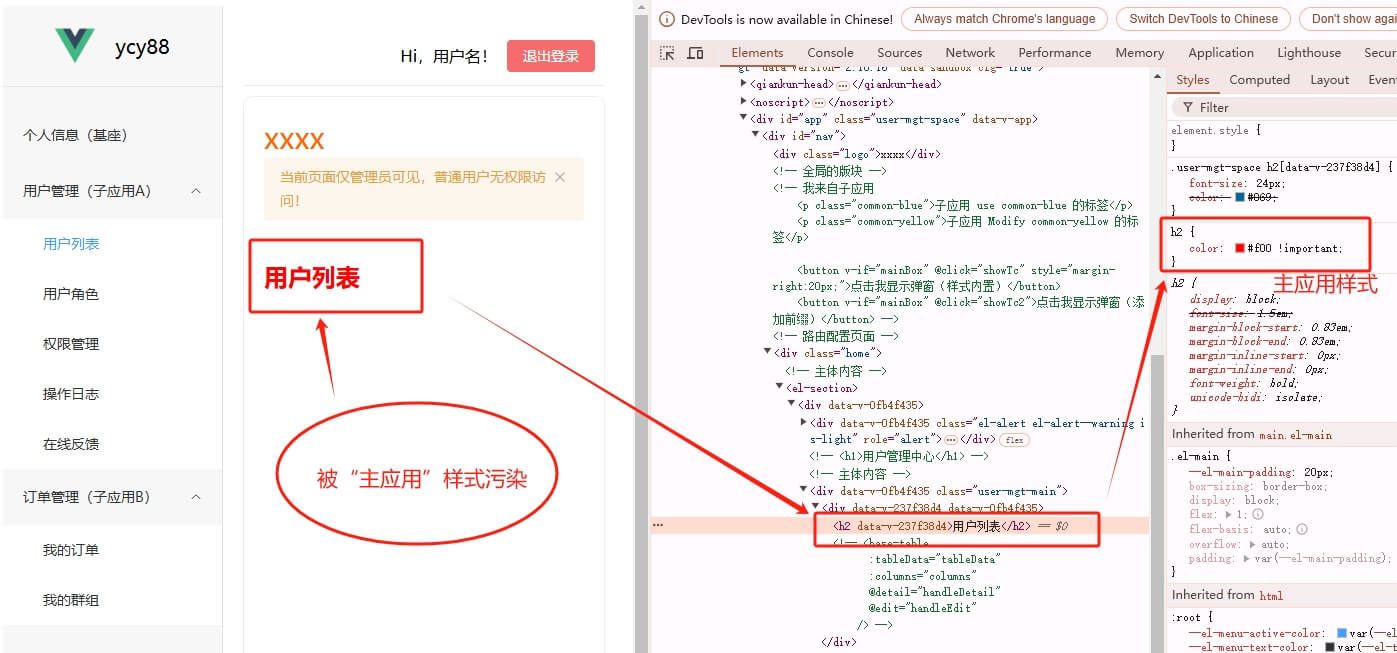The width and height of the screenshot is (1397, 653).
Task: Toggle the device toolbar icon
Action: [x=695, y=53]
